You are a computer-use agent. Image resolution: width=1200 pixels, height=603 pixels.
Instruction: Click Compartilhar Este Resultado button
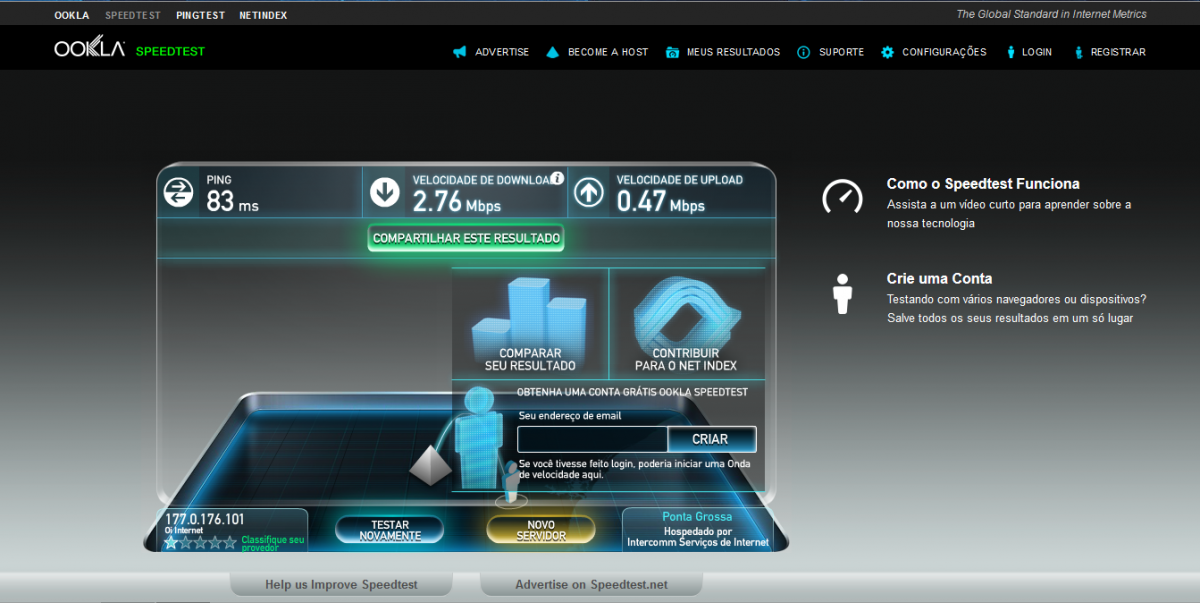pyautogui.click(x=466, y=238)
